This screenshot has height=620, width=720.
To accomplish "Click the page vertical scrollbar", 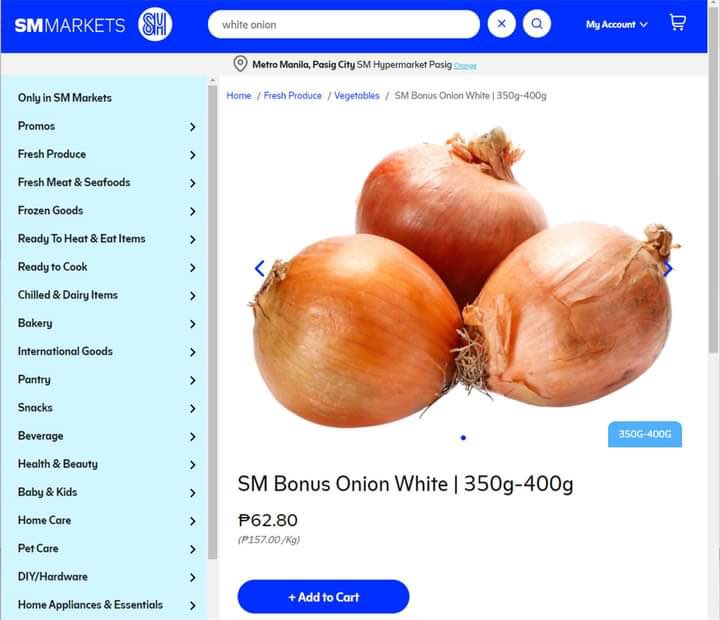I will [x=713, y=179].
